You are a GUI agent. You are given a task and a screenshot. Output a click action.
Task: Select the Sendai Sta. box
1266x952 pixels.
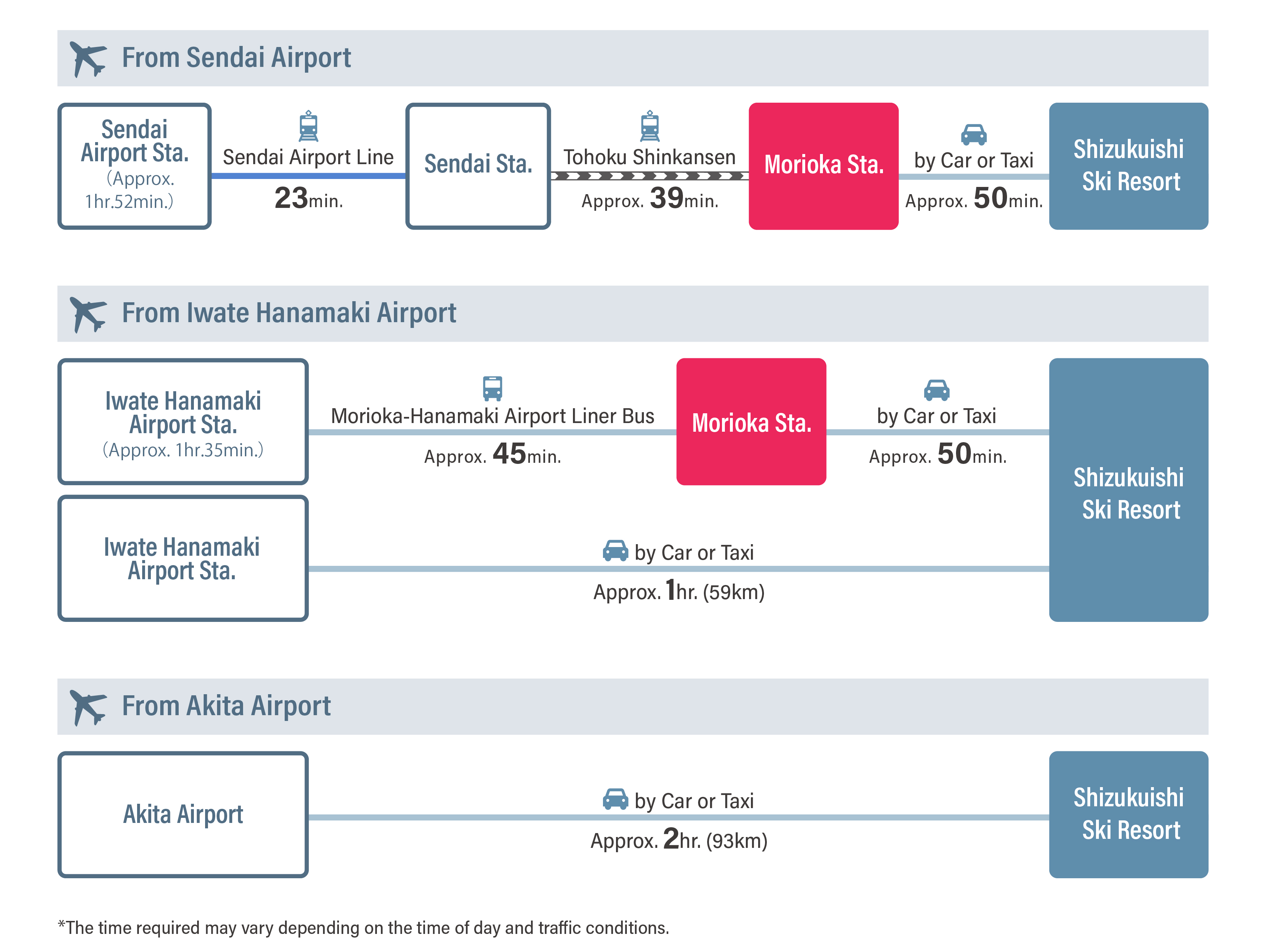478,166
